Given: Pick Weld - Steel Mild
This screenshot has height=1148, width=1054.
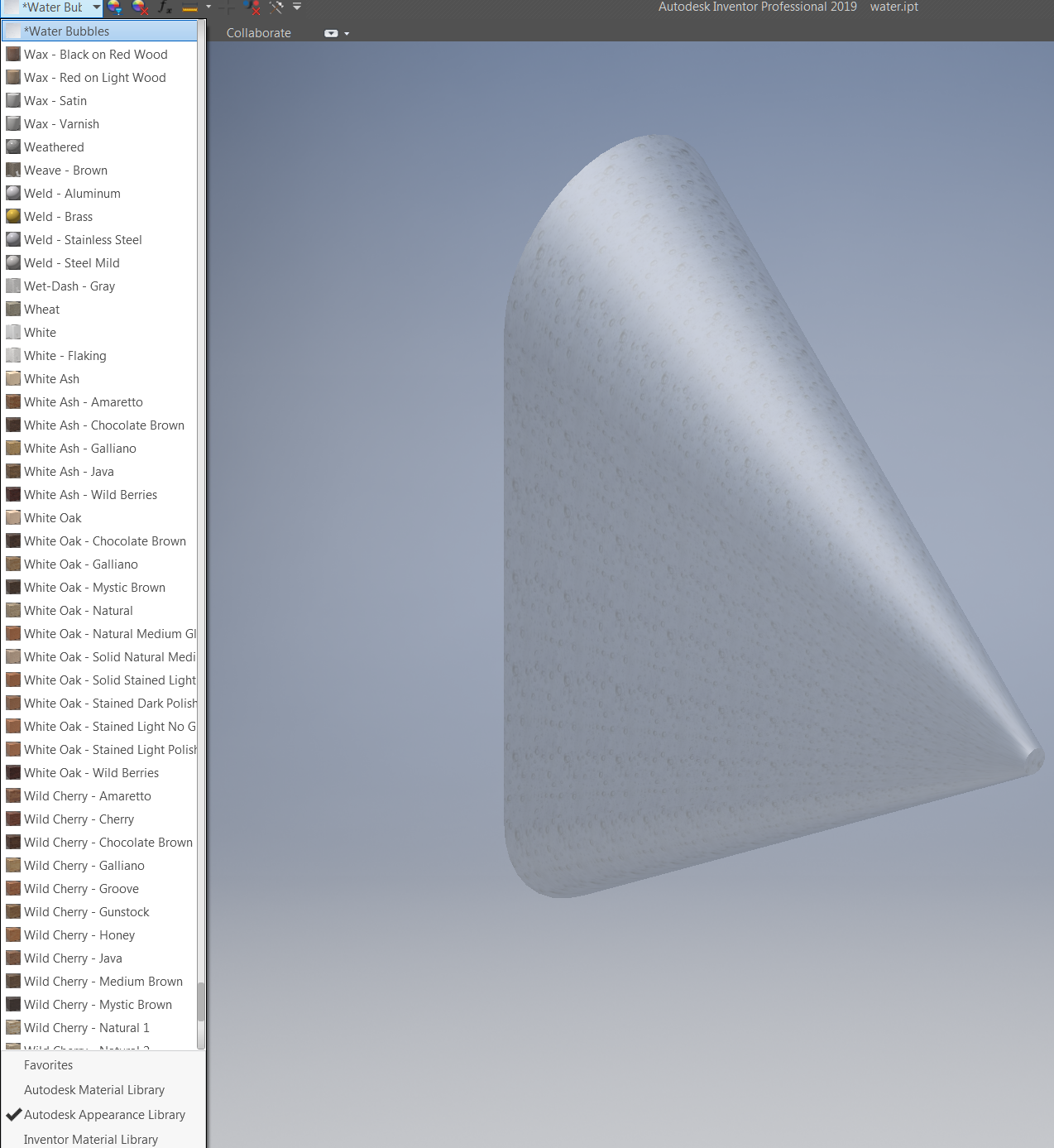Looking at the screenshot, I should click(99, 263).
